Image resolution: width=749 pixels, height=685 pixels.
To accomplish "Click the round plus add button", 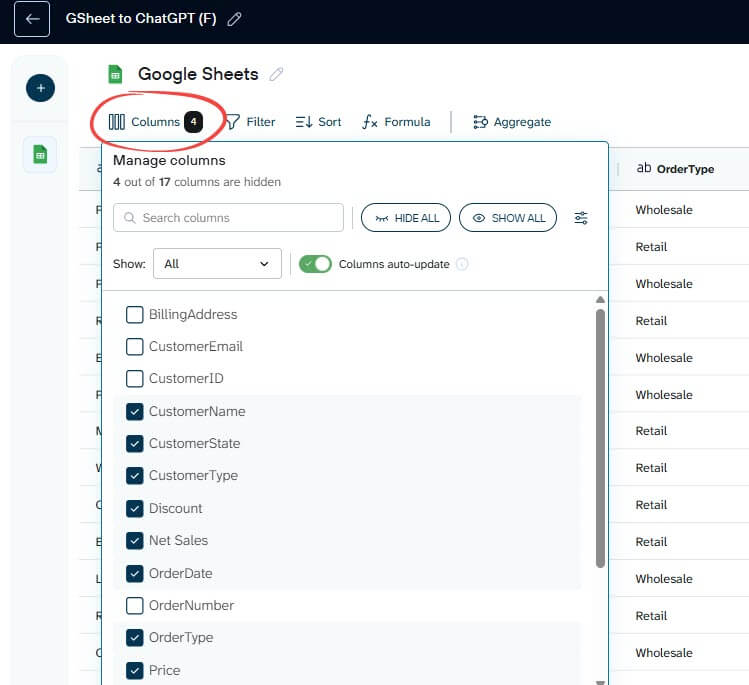I will coord(40,88).
